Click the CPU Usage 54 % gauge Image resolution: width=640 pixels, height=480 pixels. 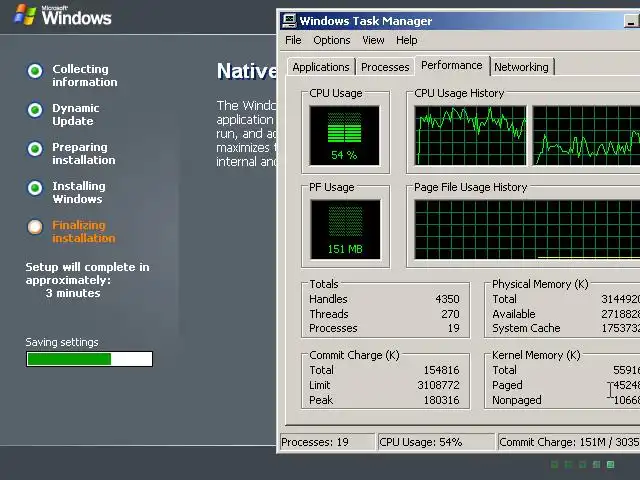pos(344,136)
